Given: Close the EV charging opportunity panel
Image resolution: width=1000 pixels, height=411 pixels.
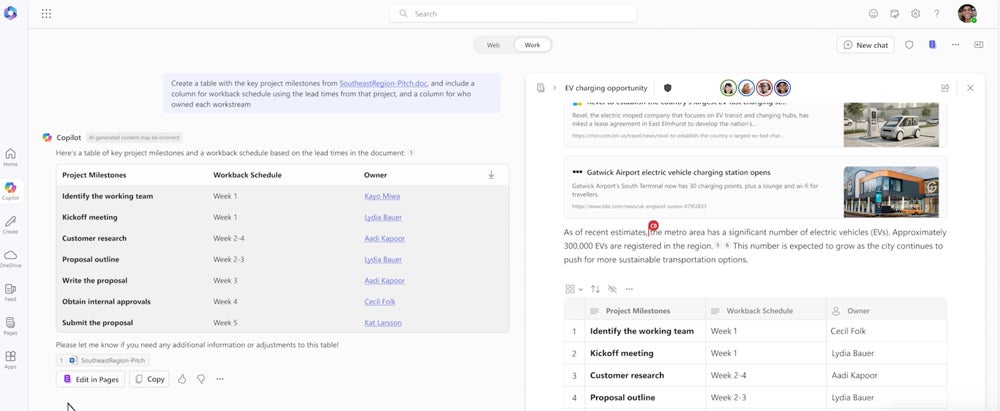Looking at the screenshot, I should (970, 88).
